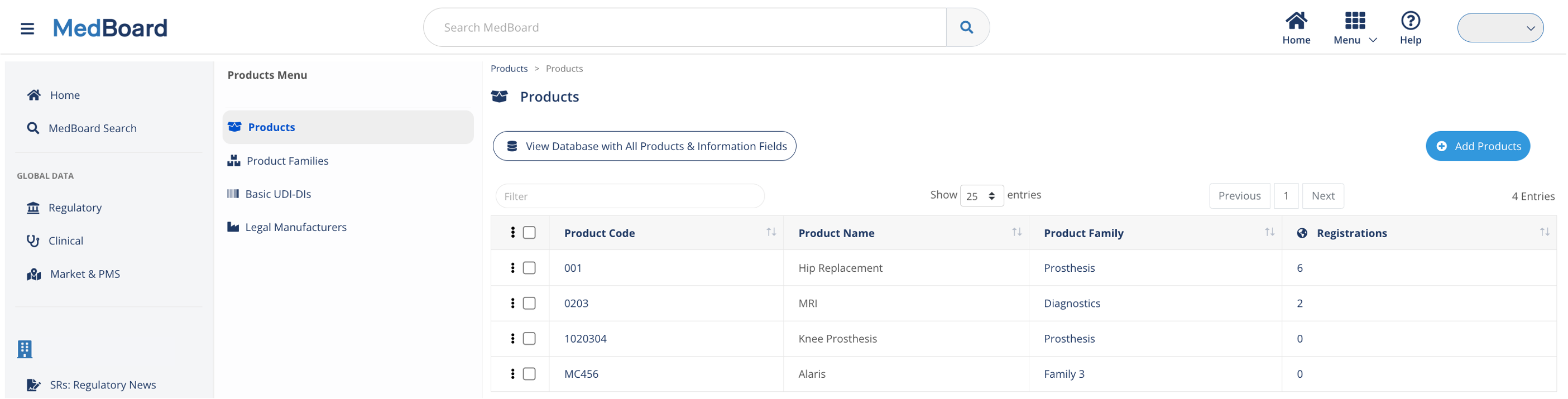Click the Next page button
The height and width of the screenshot is (399, 1568).
click(1324, 196)
